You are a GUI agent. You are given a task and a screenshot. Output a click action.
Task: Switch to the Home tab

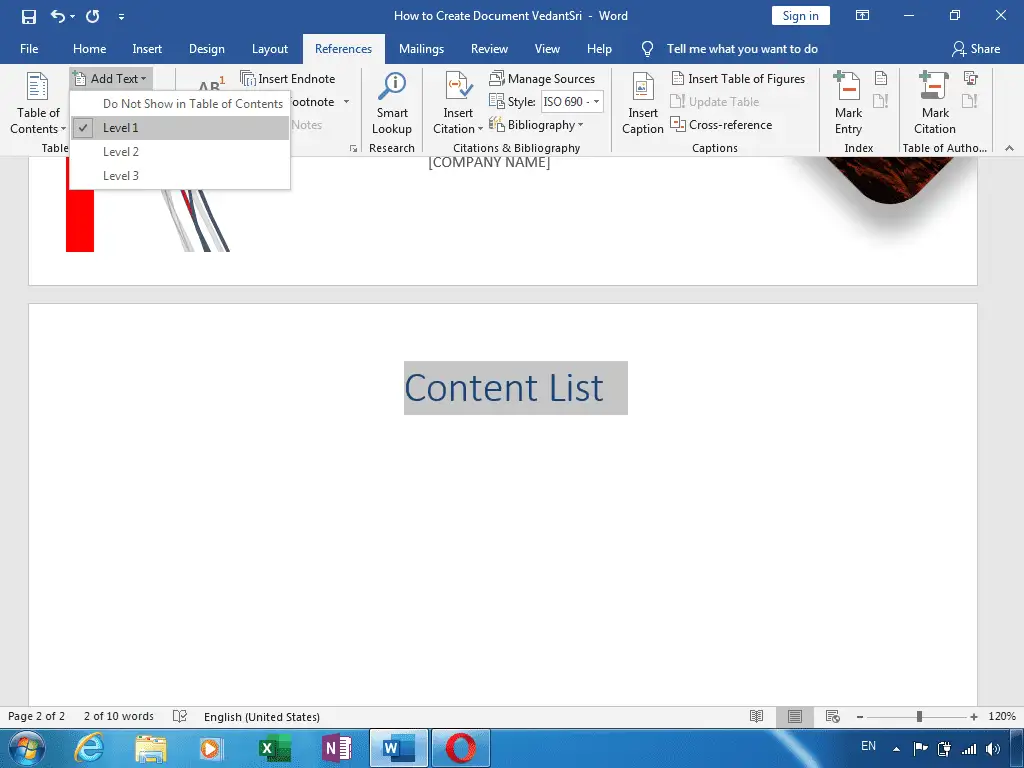click(89, 49)
